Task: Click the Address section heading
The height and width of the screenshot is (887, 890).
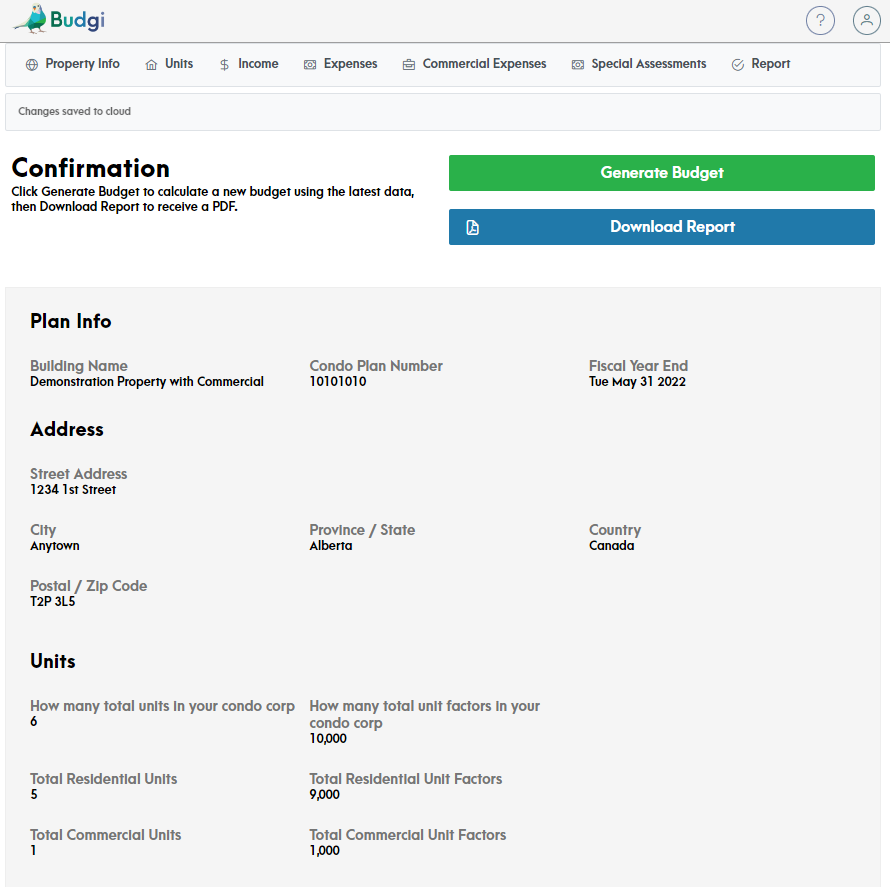Action: click(67, 430)
